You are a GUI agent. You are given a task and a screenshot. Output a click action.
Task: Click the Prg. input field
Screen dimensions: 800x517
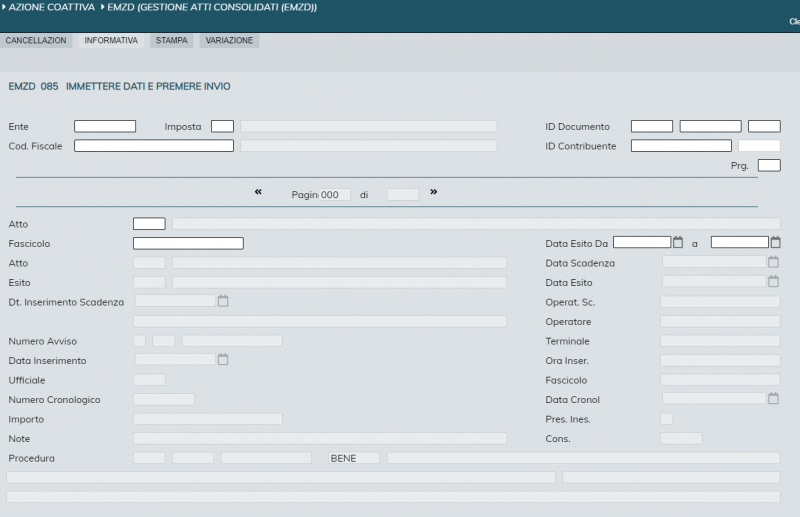point(769,166)
